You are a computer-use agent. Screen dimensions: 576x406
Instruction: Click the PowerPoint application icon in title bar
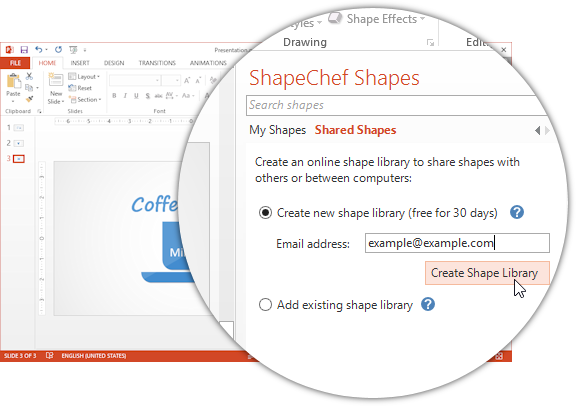10,50
